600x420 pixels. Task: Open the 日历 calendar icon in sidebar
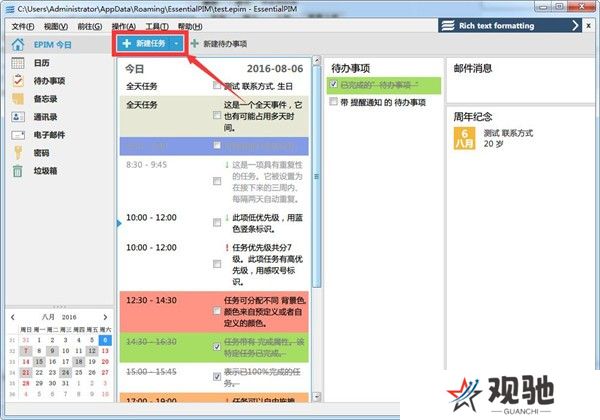18,63
